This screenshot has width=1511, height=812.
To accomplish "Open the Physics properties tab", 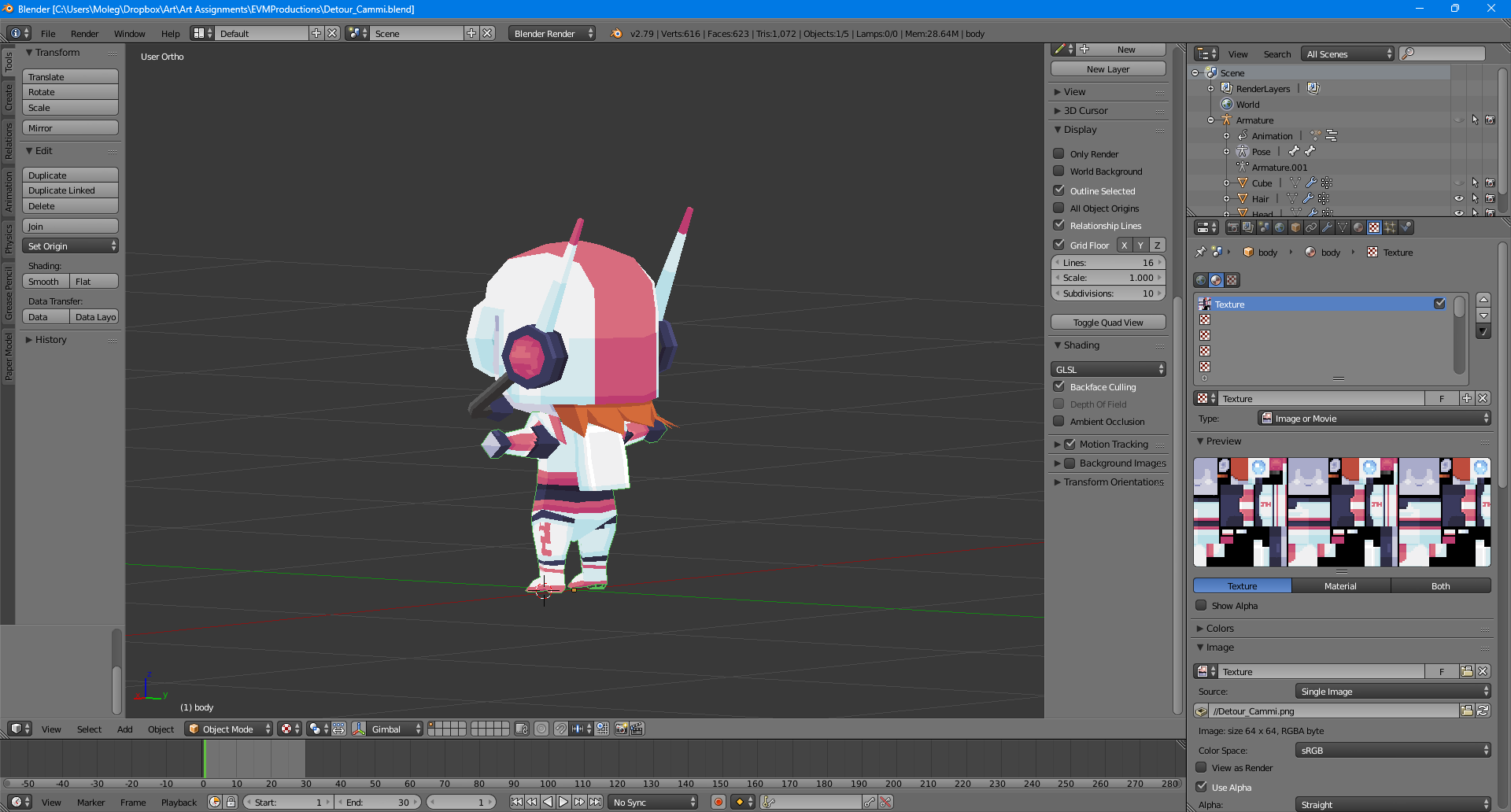I will click(x=1406, y=227).
